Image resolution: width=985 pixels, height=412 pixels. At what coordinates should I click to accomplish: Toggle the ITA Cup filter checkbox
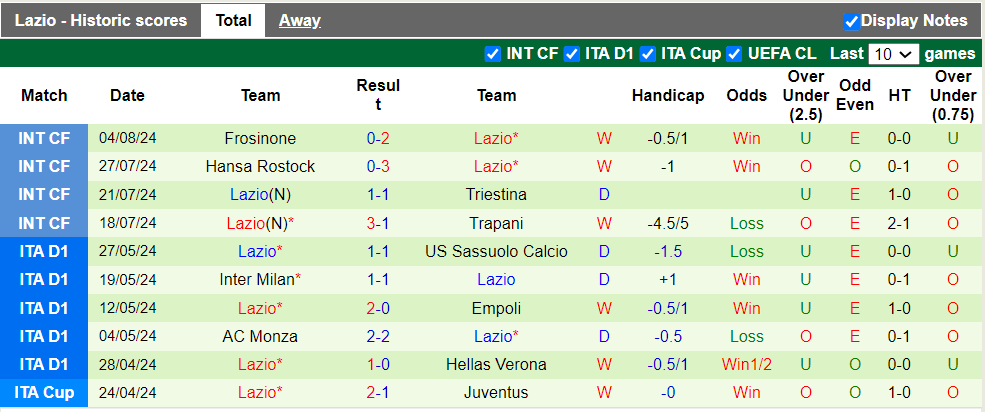point(647,54)
